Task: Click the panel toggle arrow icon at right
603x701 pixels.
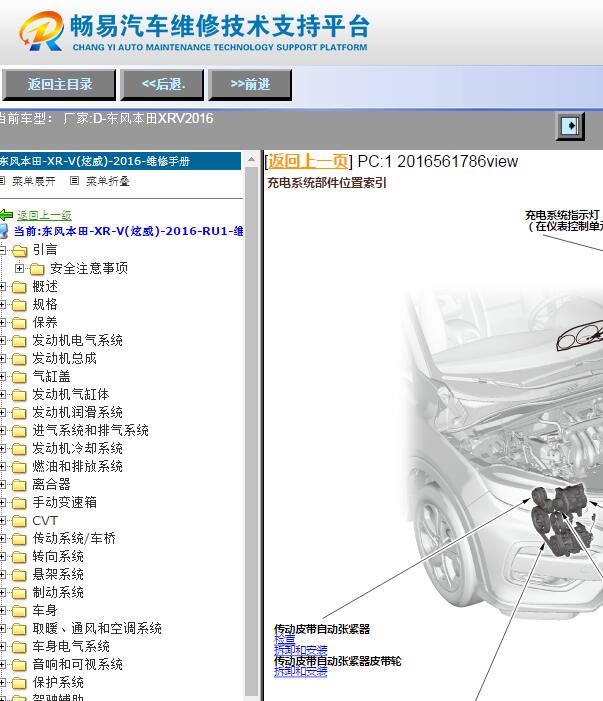Action: (x=570, y=126)
